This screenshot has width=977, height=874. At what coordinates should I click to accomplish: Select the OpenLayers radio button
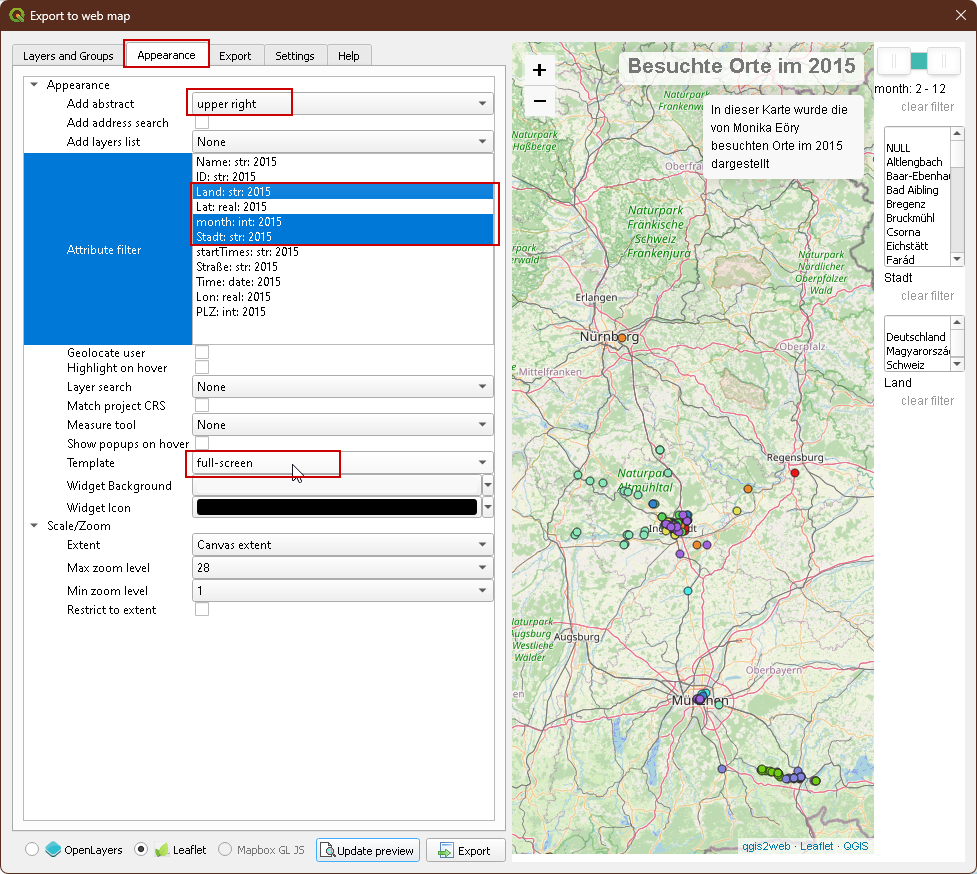(x=32, y=850)
